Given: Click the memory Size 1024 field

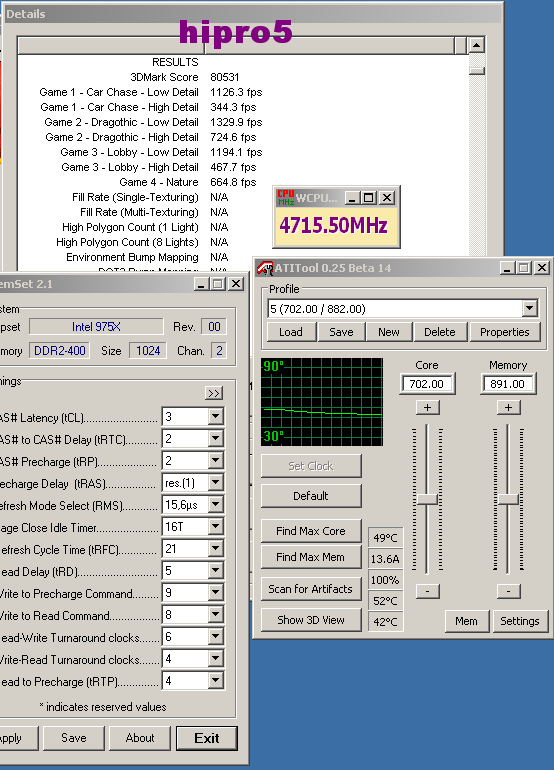Looking at the screenshot, I should [x=148, y=351].
